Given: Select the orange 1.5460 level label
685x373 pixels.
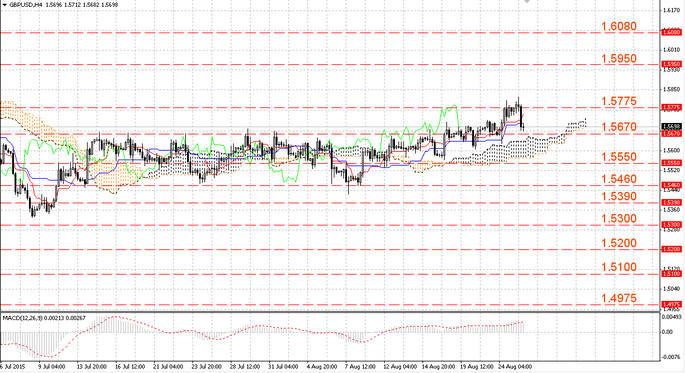Looking at the screenshot, I should coord(619,179).
